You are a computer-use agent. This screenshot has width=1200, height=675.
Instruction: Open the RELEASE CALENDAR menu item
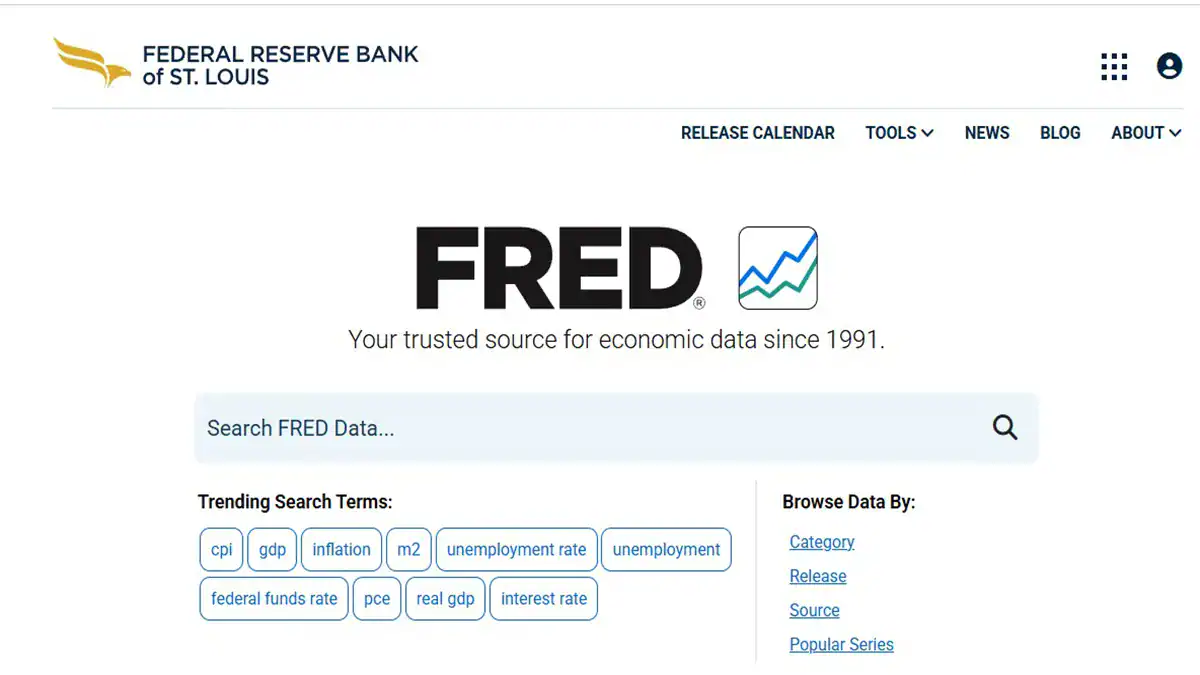[758, 133]
